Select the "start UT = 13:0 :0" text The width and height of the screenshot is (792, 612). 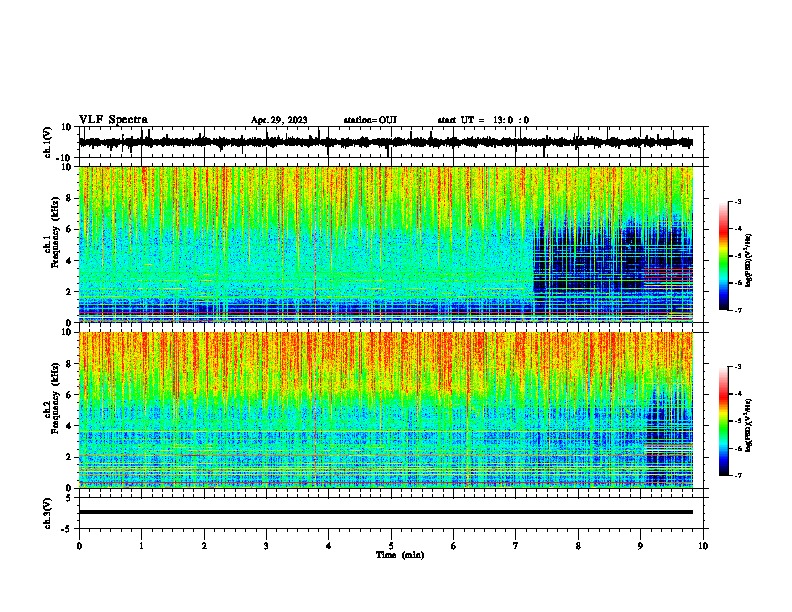(483, 120)
